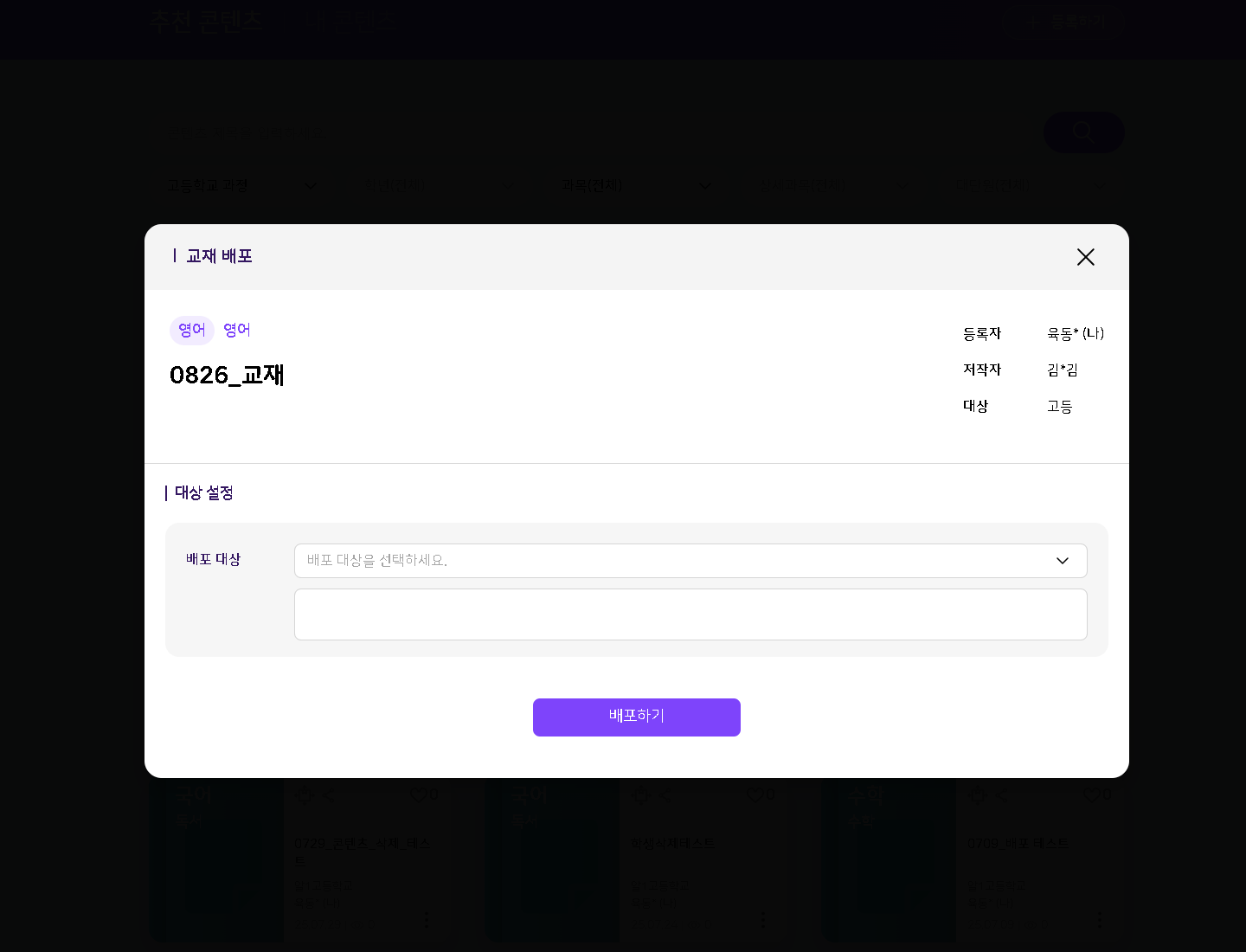
Task: Click the content search input field
Action: click(x=597, y=132)
